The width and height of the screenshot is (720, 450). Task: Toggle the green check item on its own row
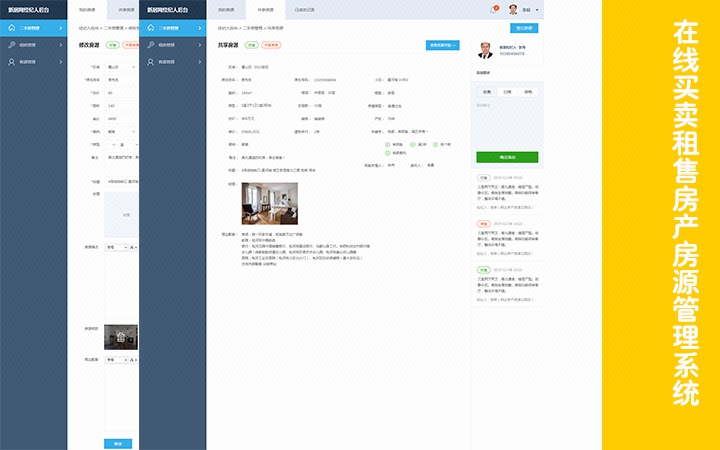pos(388,153)
